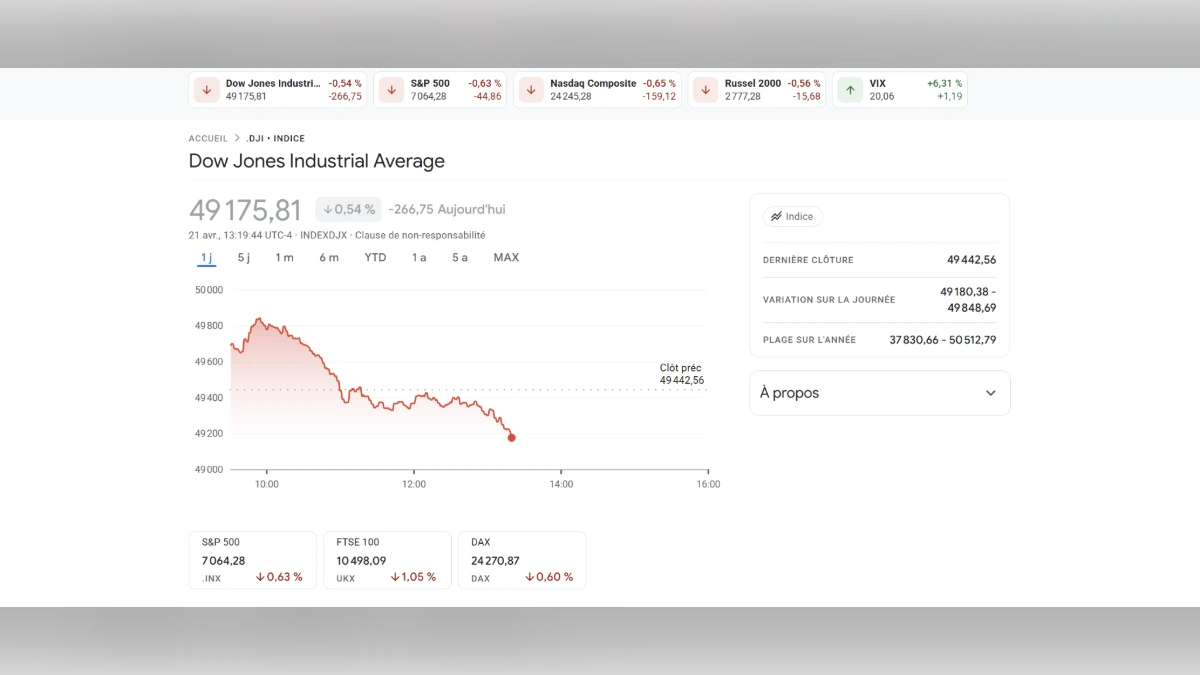Expand the À propos section
Image resolution: width=1200 pixels, height=675 pixels.
[990, 392]
